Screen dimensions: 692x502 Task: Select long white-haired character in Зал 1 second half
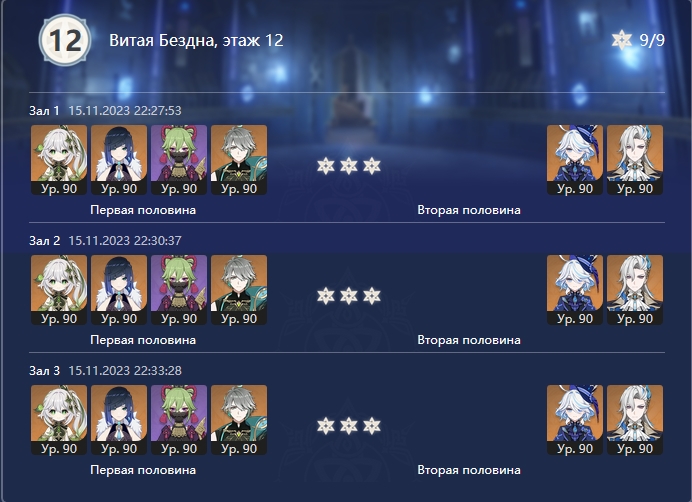(x=635, y=160)
